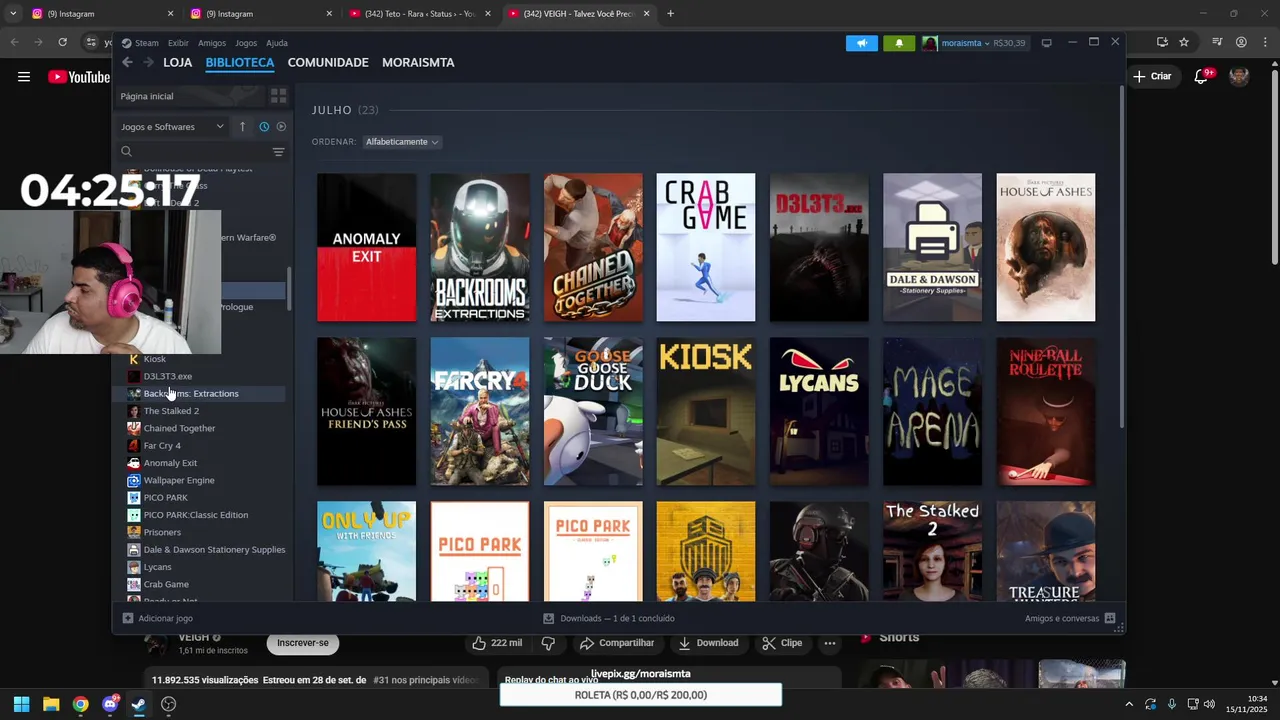Image resolution: width=1280 pixels, height=720 pixels.
Task: Expand the Jogos e Softwares dropdown
Action: (172, 127)
